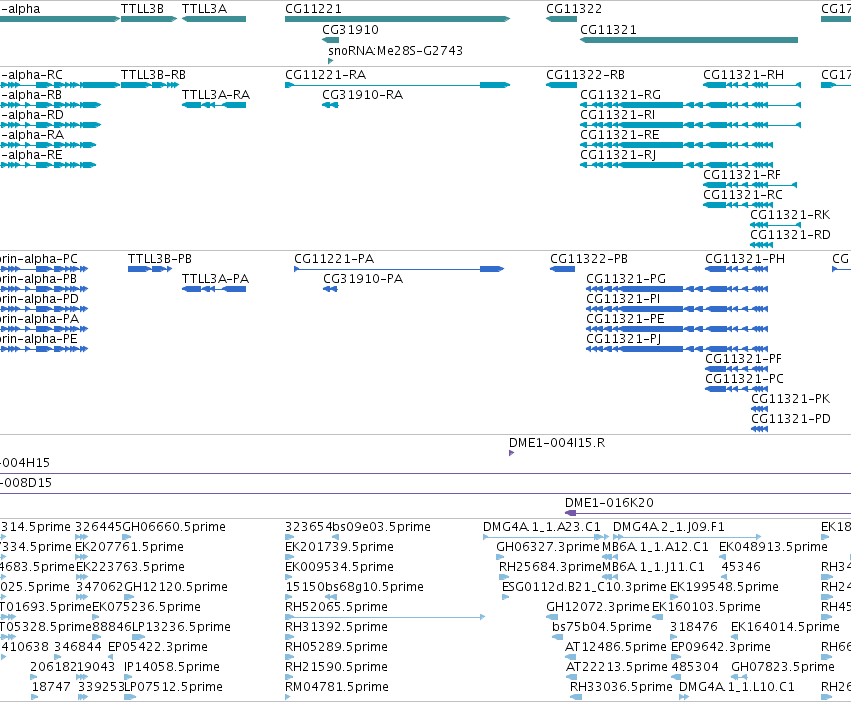
Task: Click the DME1-004I15.R BAC end label
Action: 557,443
